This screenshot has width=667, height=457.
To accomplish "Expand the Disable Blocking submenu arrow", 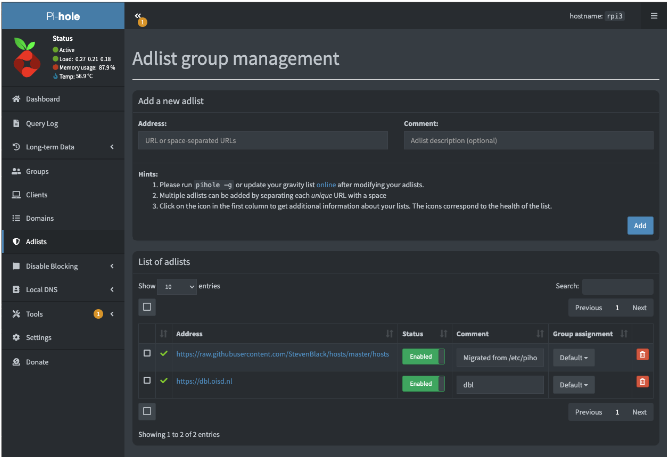I will [x=112, y=266].
